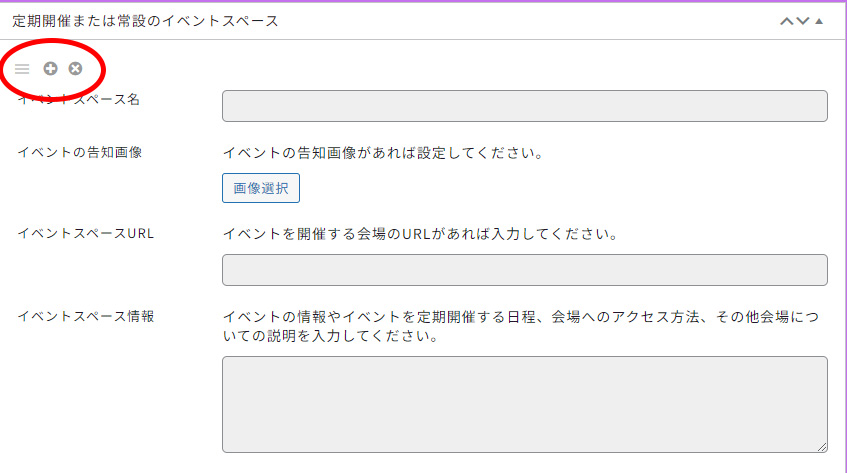Click the イベントの告知画像 label

(80, 152)
